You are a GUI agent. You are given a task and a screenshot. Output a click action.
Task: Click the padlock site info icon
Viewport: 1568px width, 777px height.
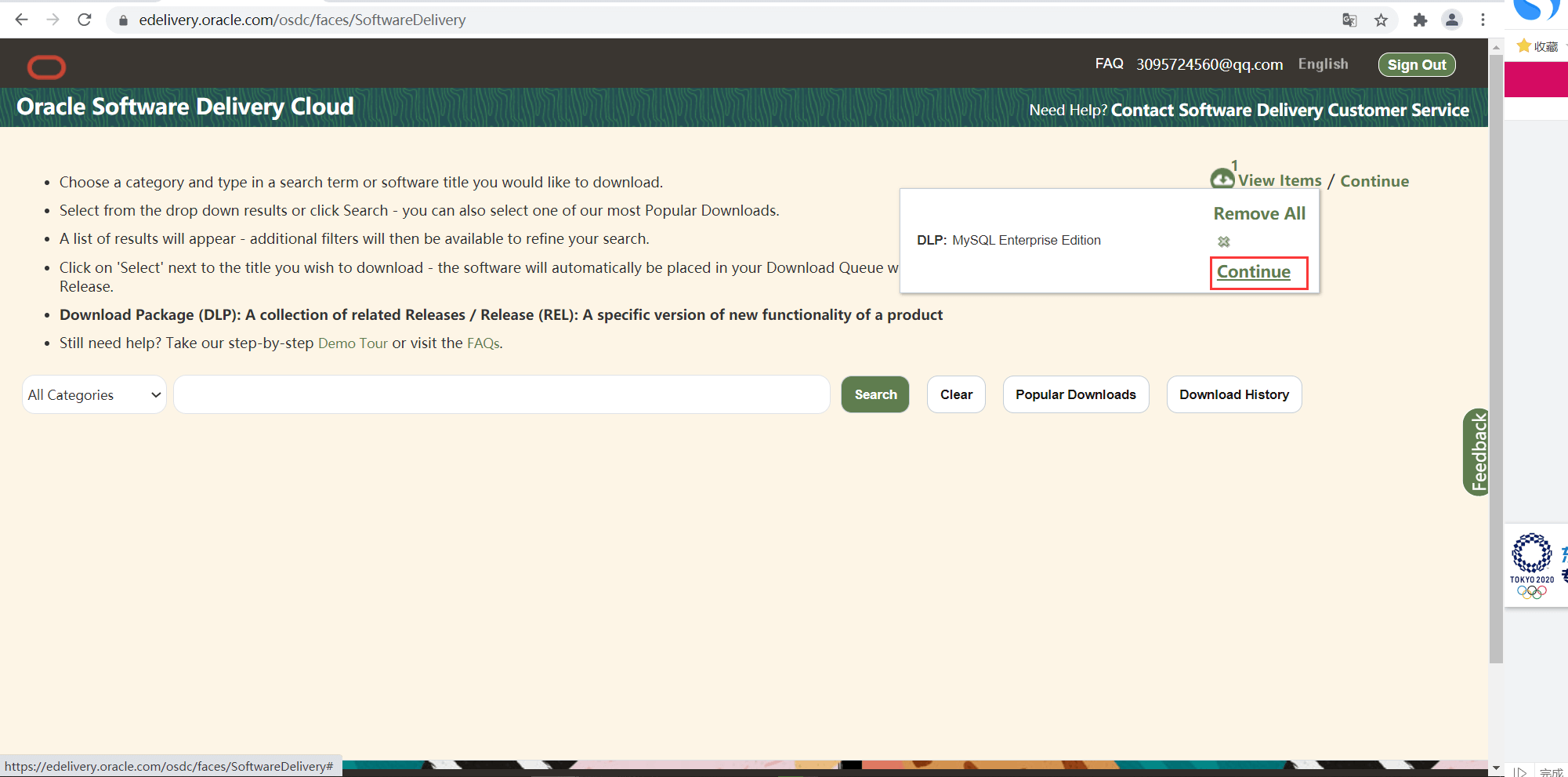pyautogui.click(x=122, y=20)
